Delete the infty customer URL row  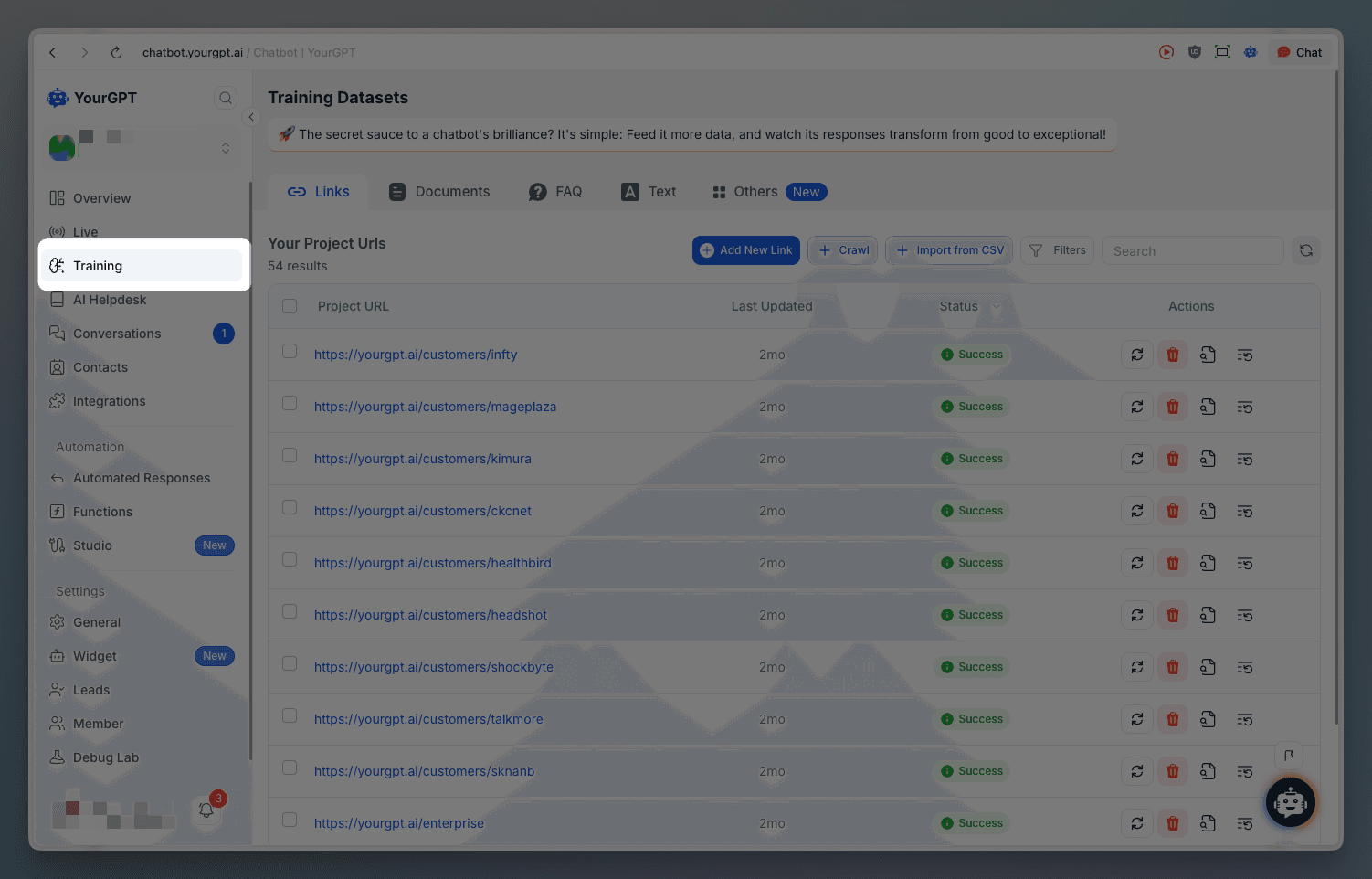coord(1172,355)
